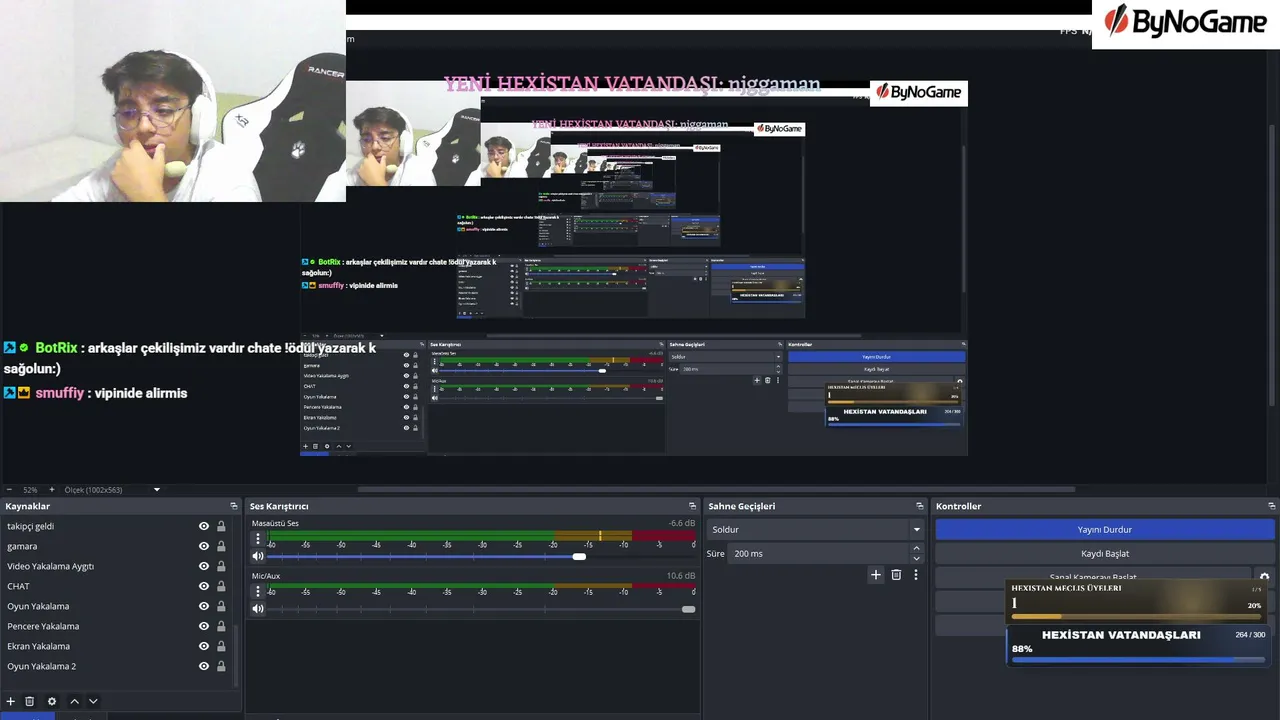Screen dimensions: 1280x720
Task: Click the Yayını Durdur button
Action: click(1105, 529)
